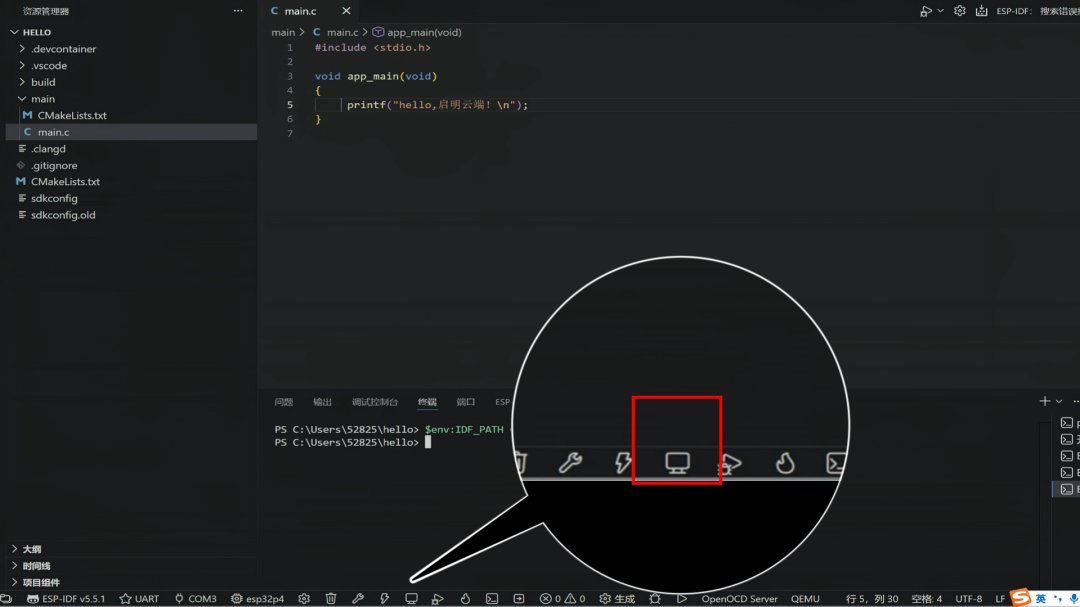
Task: Add new terminal with plus icon
Action: 1045,401
